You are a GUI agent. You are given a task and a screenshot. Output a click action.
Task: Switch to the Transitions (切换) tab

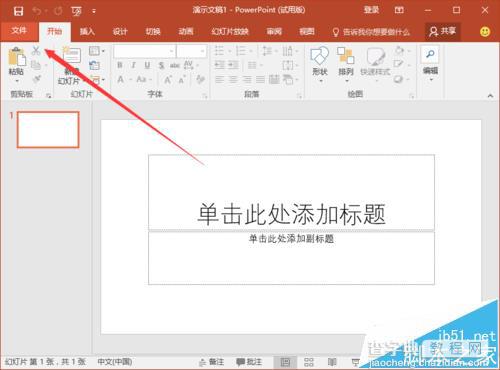tap(153, 31)
